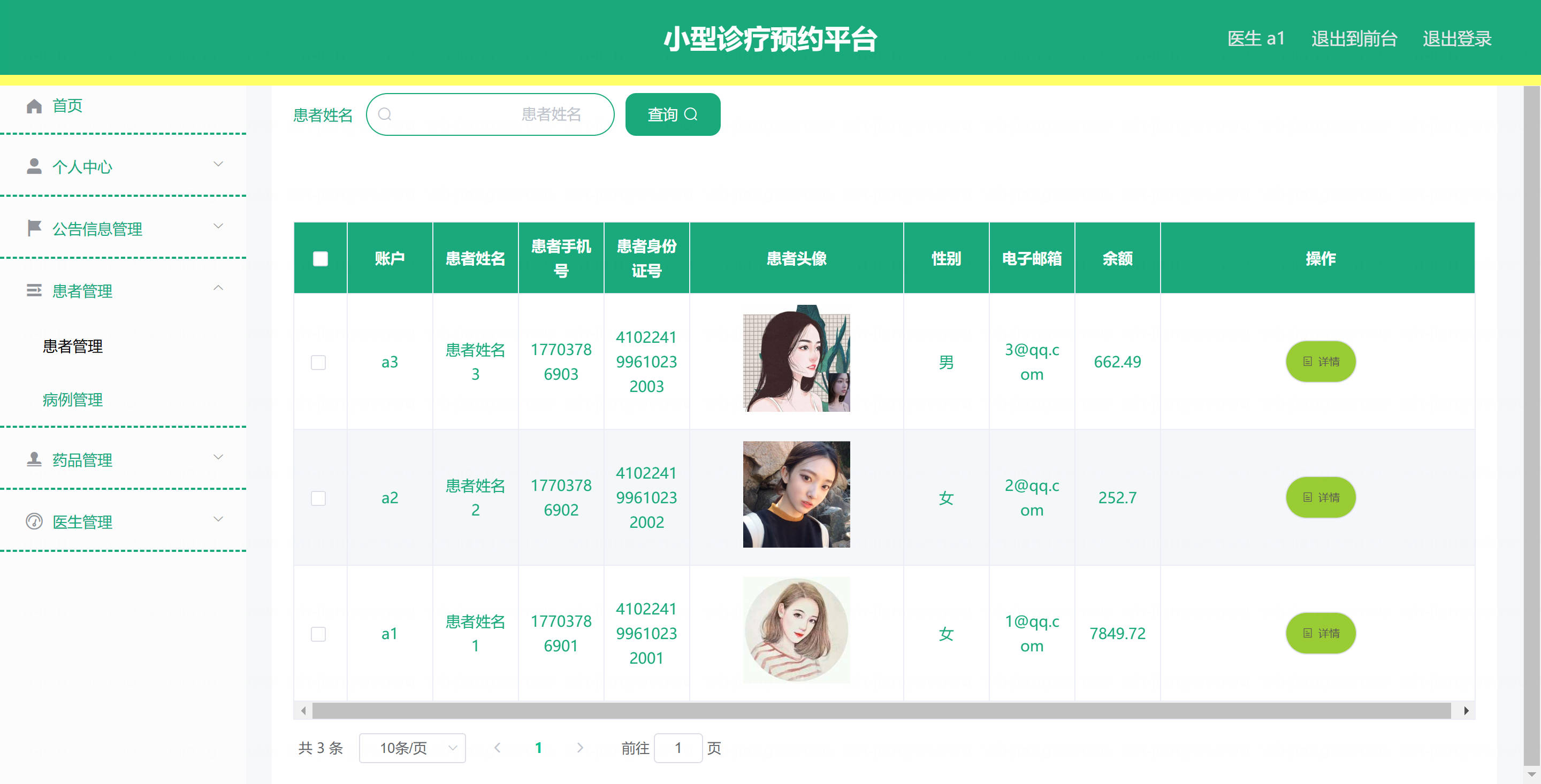The width and height of the screenshot is (1541, 784).
Task: Click the vertical page scrollbar
Action: tap(1531, 425)
